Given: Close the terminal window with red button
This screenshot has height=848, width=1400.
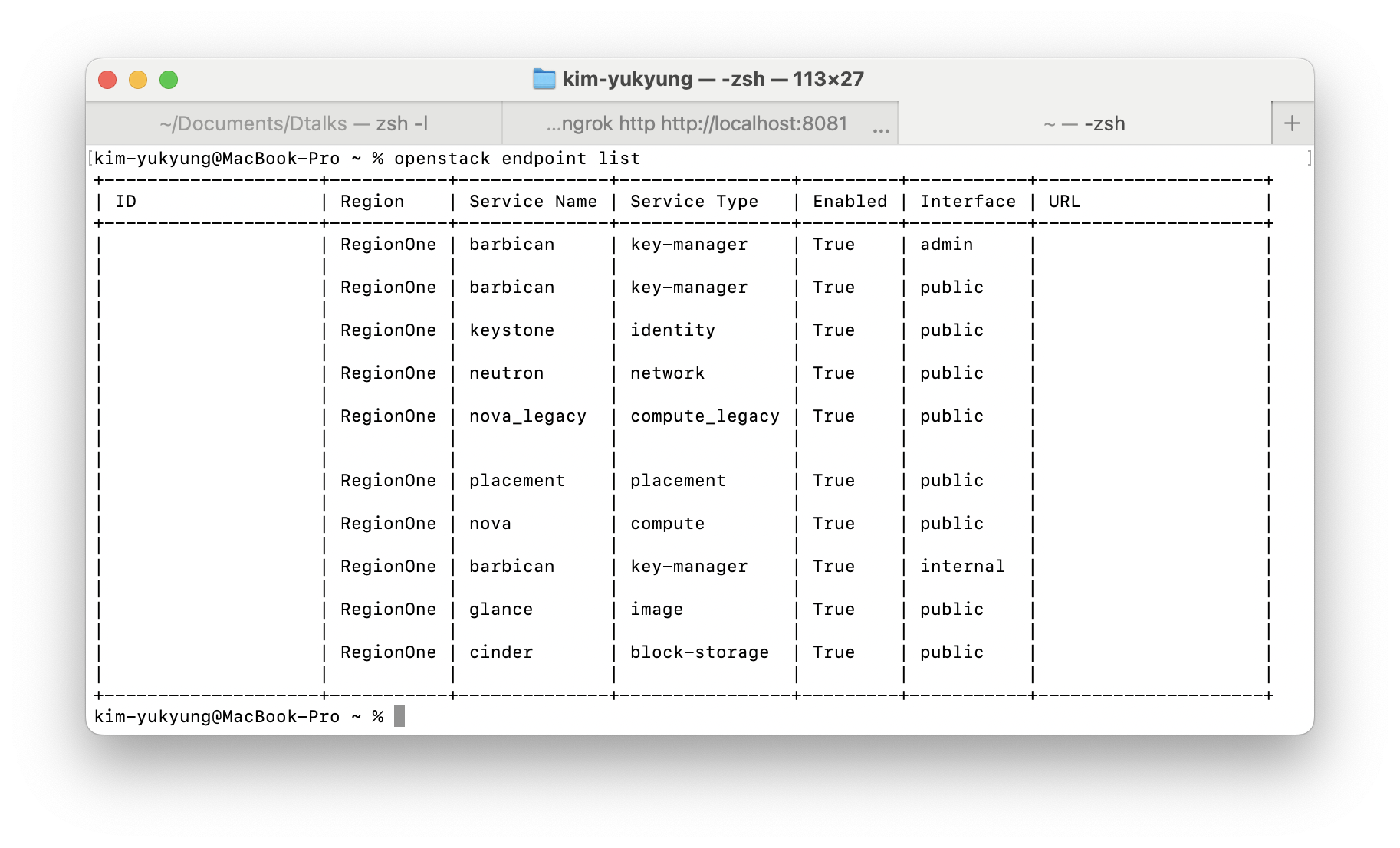Looking at the screenshot, I should 107,80.
